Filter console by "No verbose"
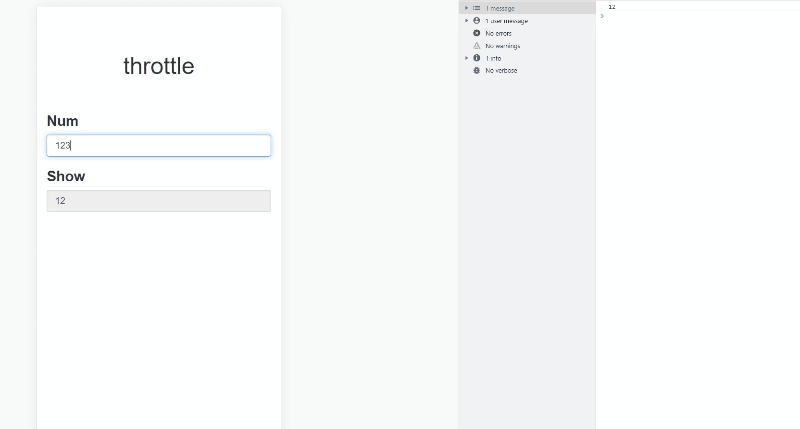This screenshot has height=429, width=800. point(501,71)
